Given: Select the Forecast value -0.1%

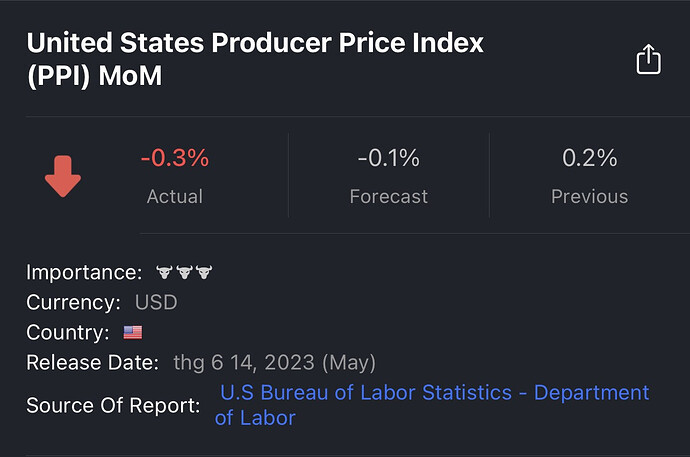Looking at the screenshot, I should (x=388, y=158).
